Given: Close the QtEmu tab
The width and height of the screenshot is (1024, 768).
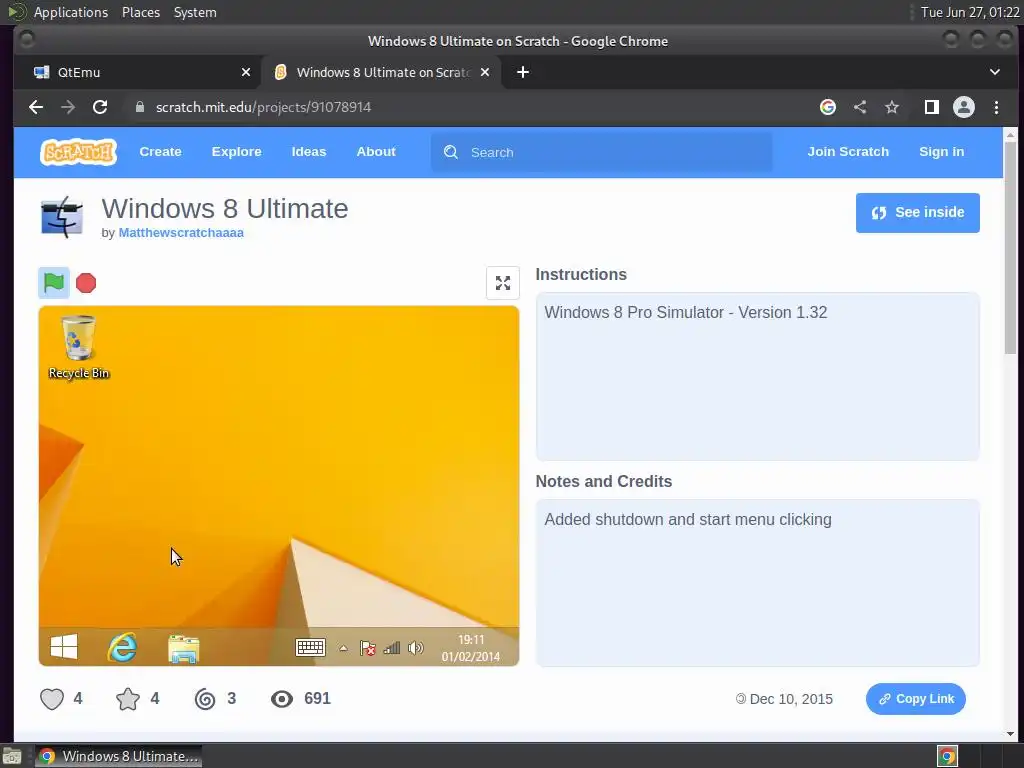Looking at the screenshot, I should (x=246, y=72).
